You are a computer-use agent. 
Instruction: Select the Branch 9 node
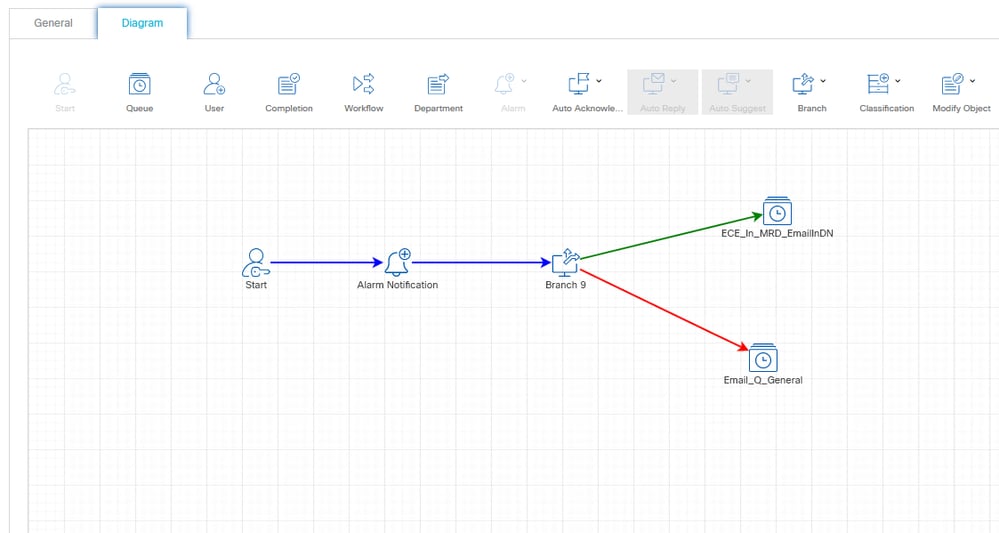click(x=566, y=262)
